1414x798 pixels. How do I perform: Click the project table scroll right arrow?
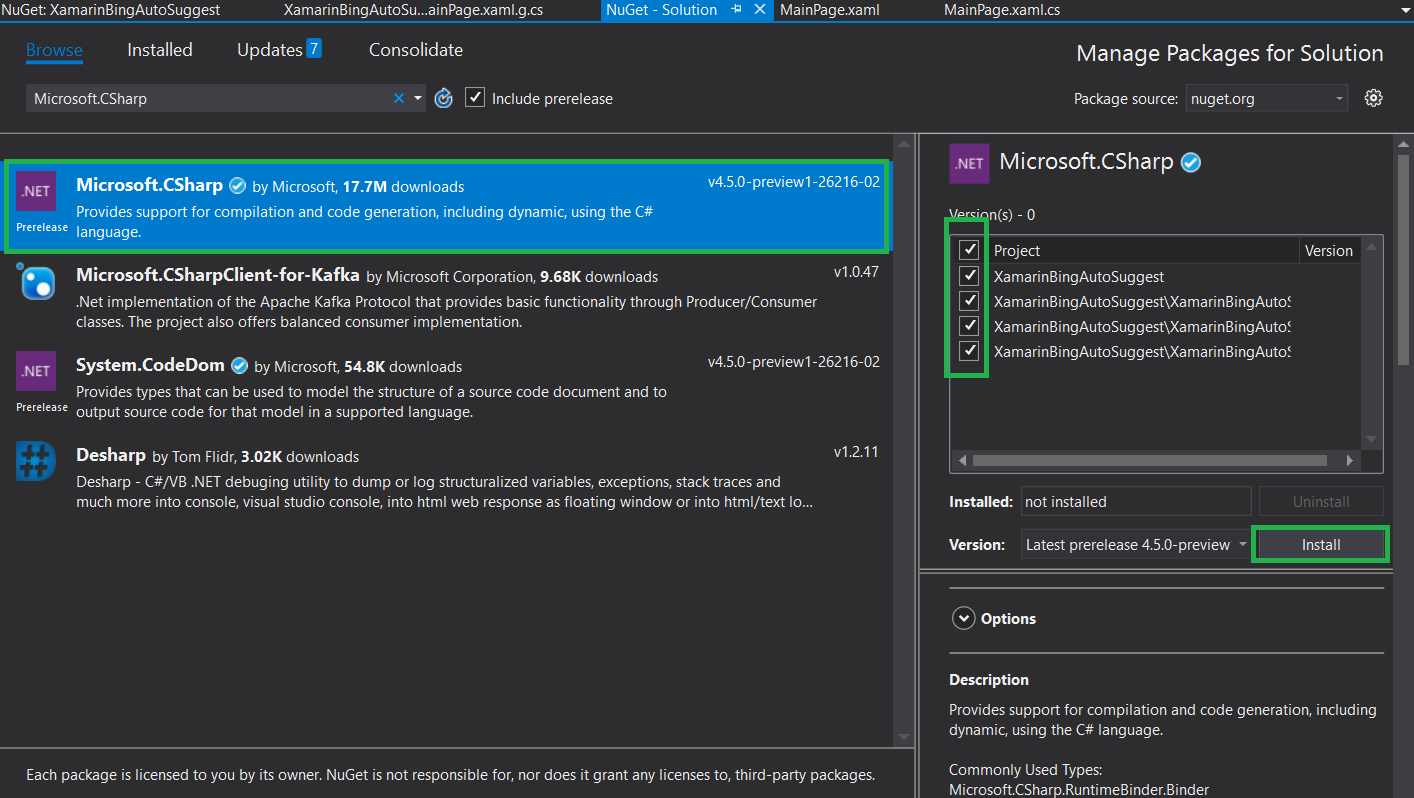pos(1349,461)
